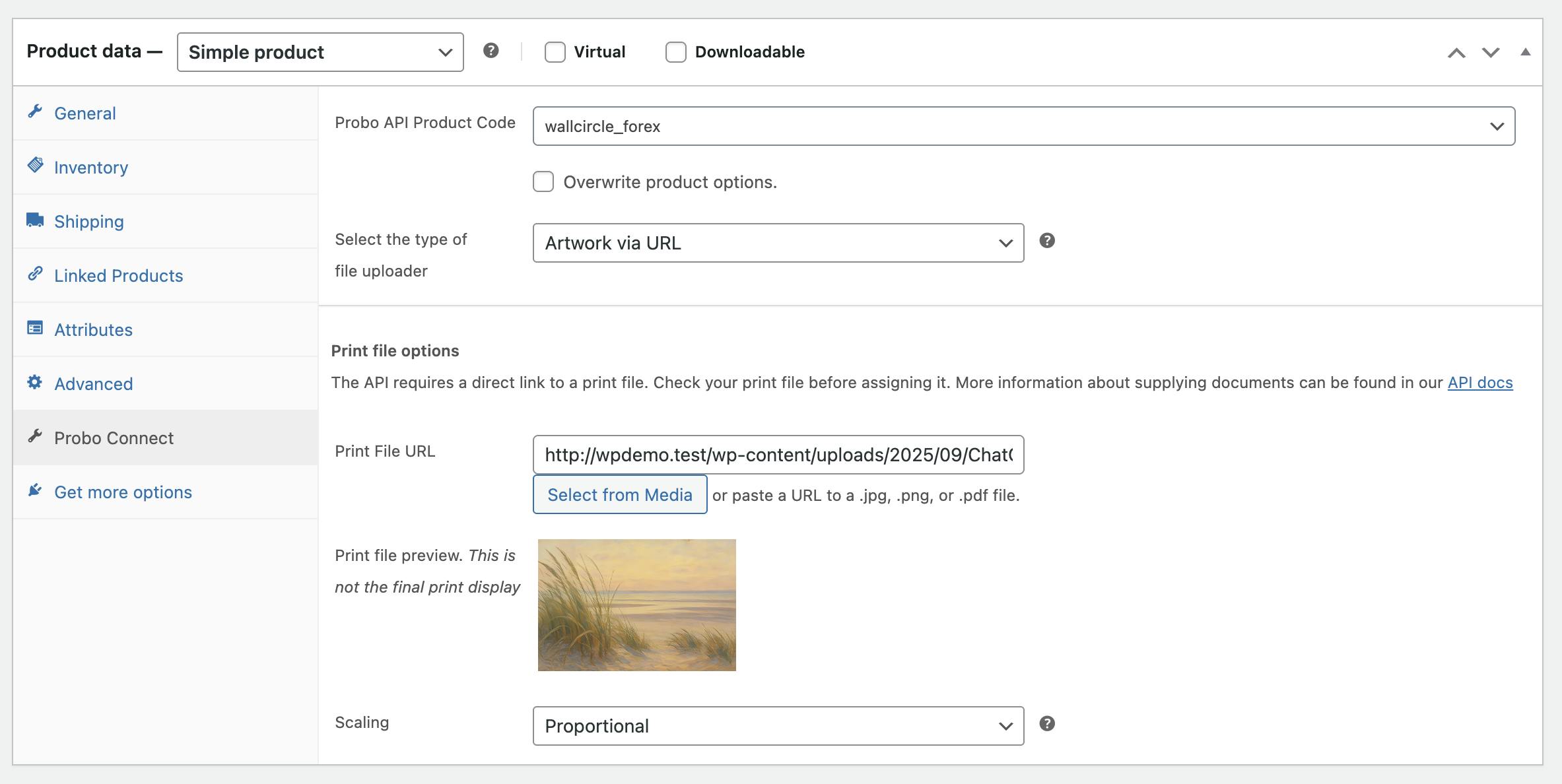Open the Simple product type dropdown
Screen dimensions: 1562x784
320,52
